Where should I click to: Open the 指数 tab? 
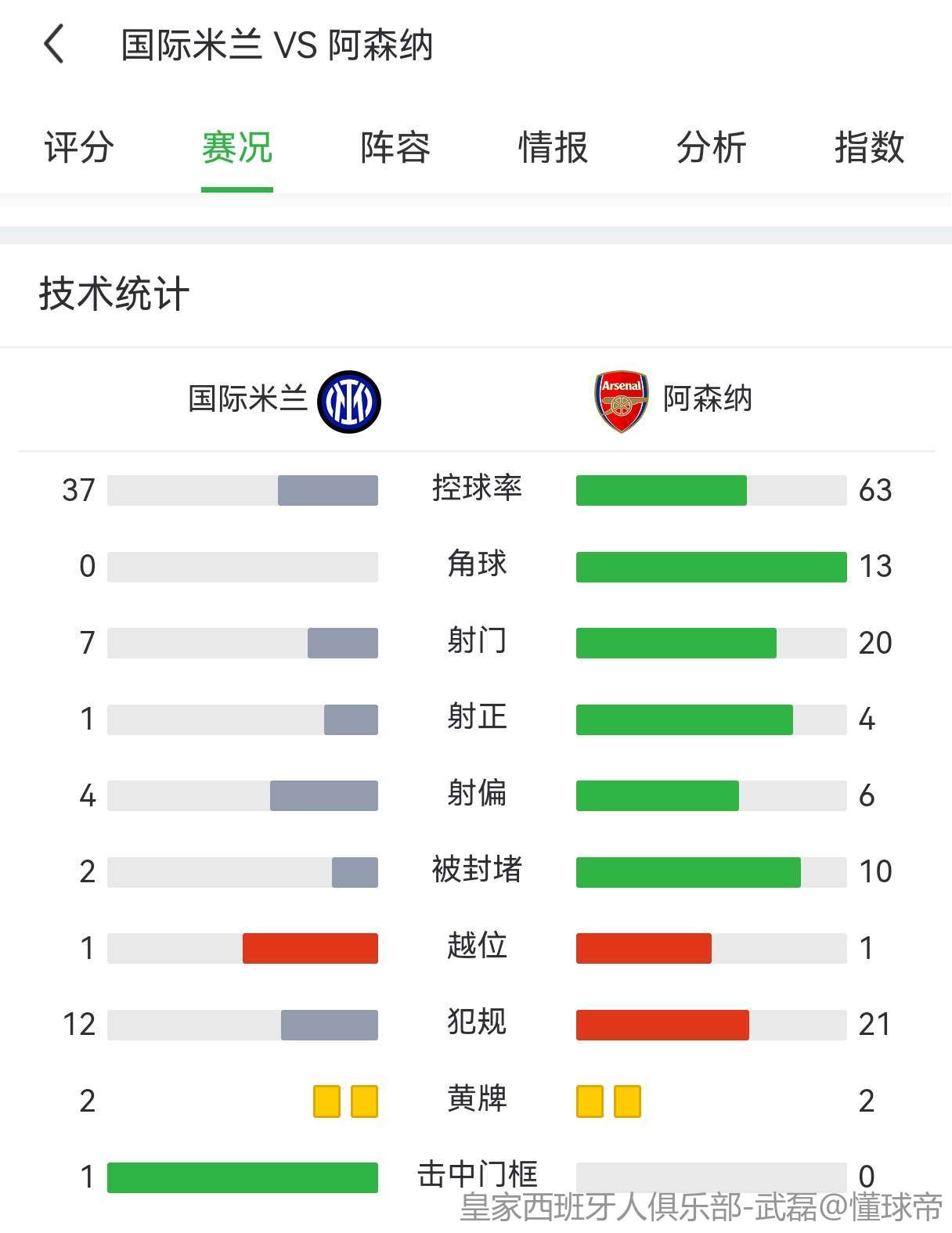870,147
